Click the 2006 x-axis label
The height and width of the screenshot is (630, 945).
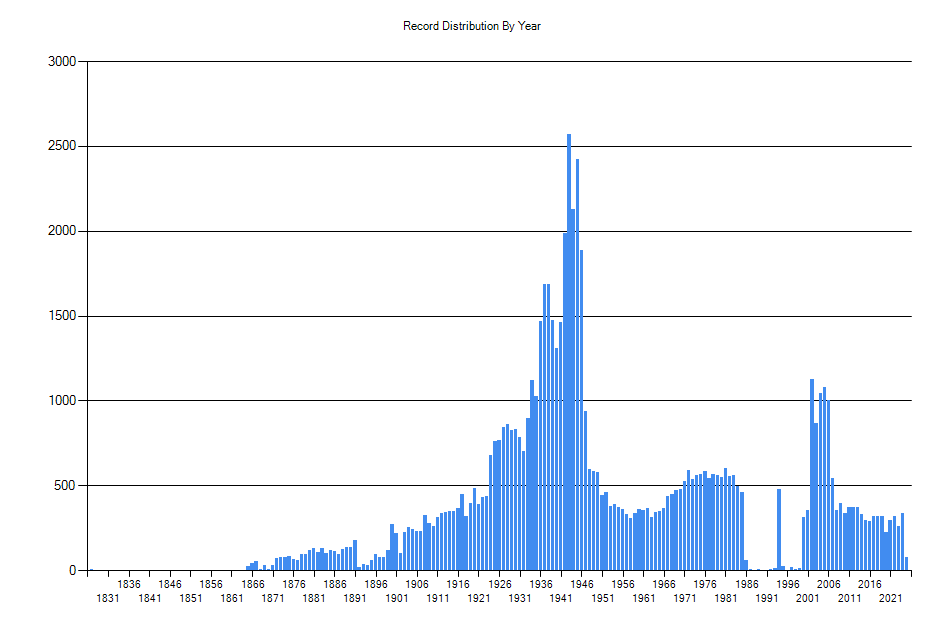829,584
